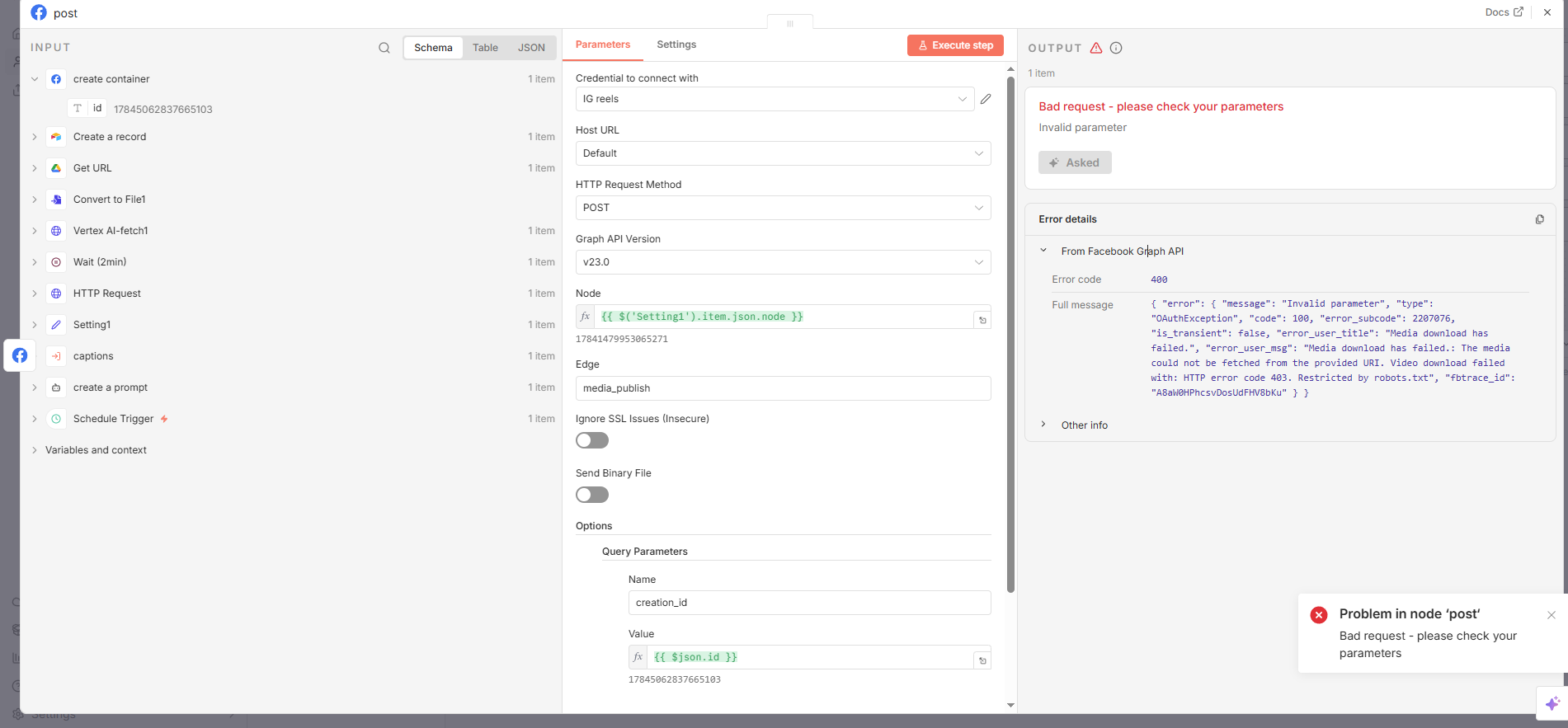This screenshot has height=728, width=1568.
Task: Open the Settings tab
Action: [676, 45]
